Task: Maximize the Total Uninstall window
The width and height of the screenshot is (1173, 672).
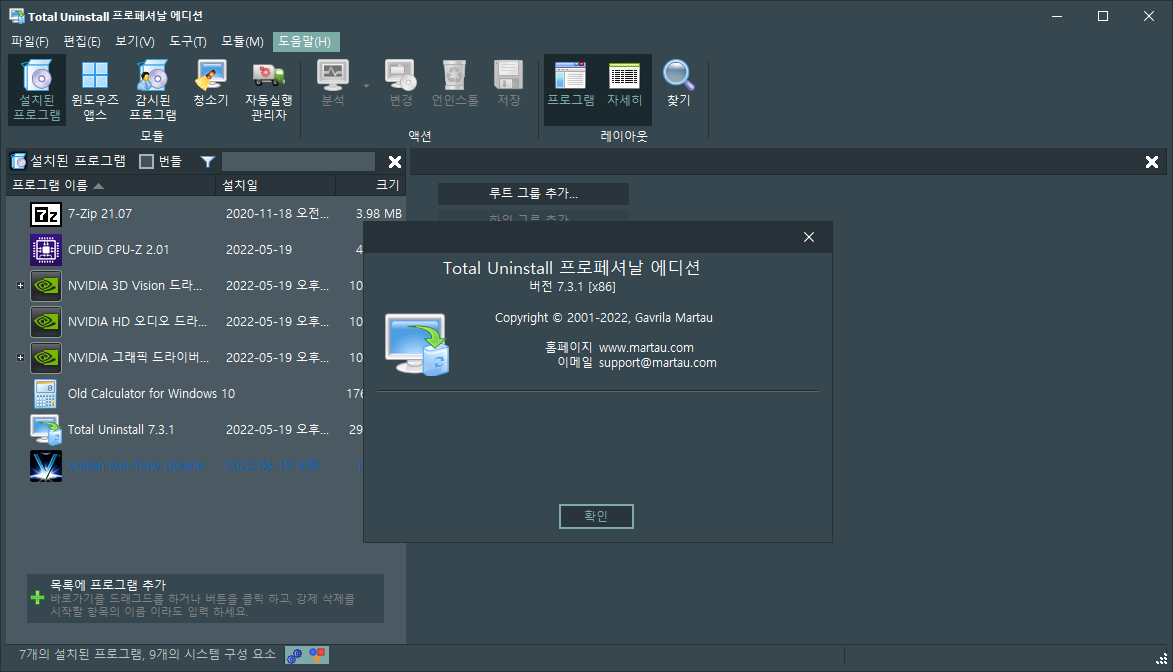Action: (1103, 16)
